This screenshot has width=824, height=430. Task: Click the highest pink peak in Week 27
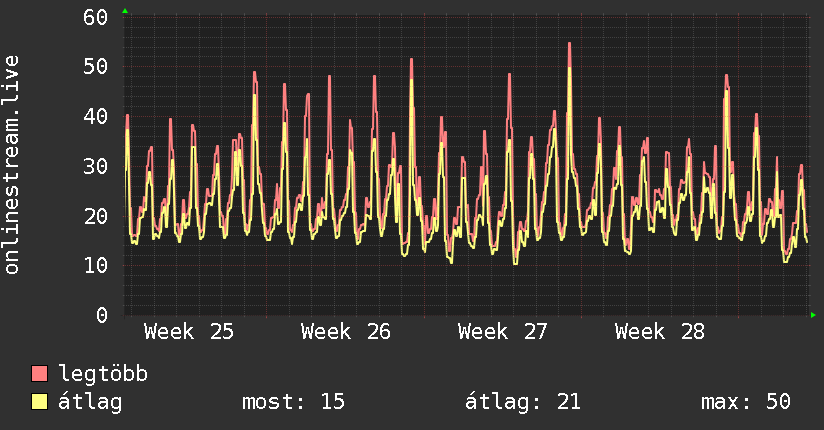(569, 44)
